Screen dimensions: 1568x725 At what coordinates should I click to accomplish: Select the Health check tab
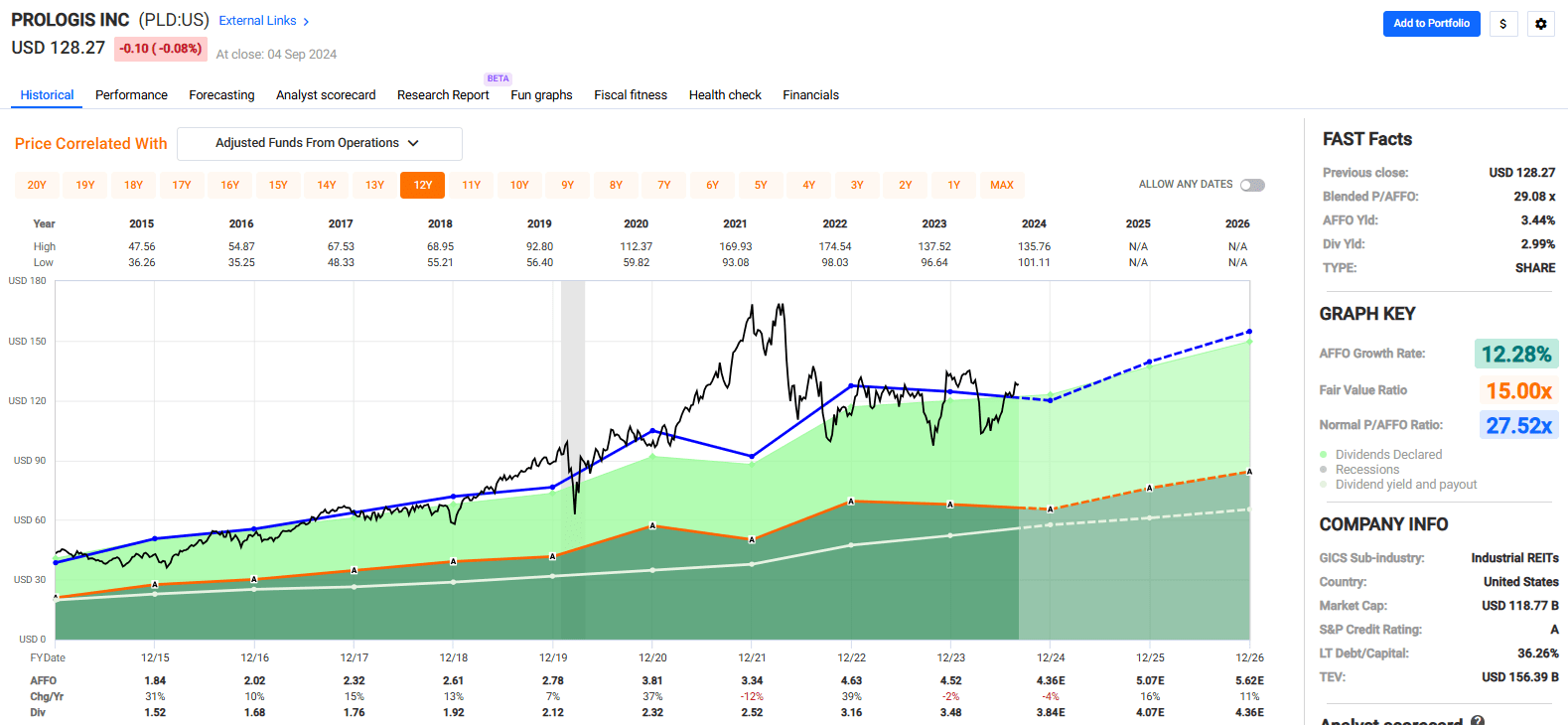[725, 95]
